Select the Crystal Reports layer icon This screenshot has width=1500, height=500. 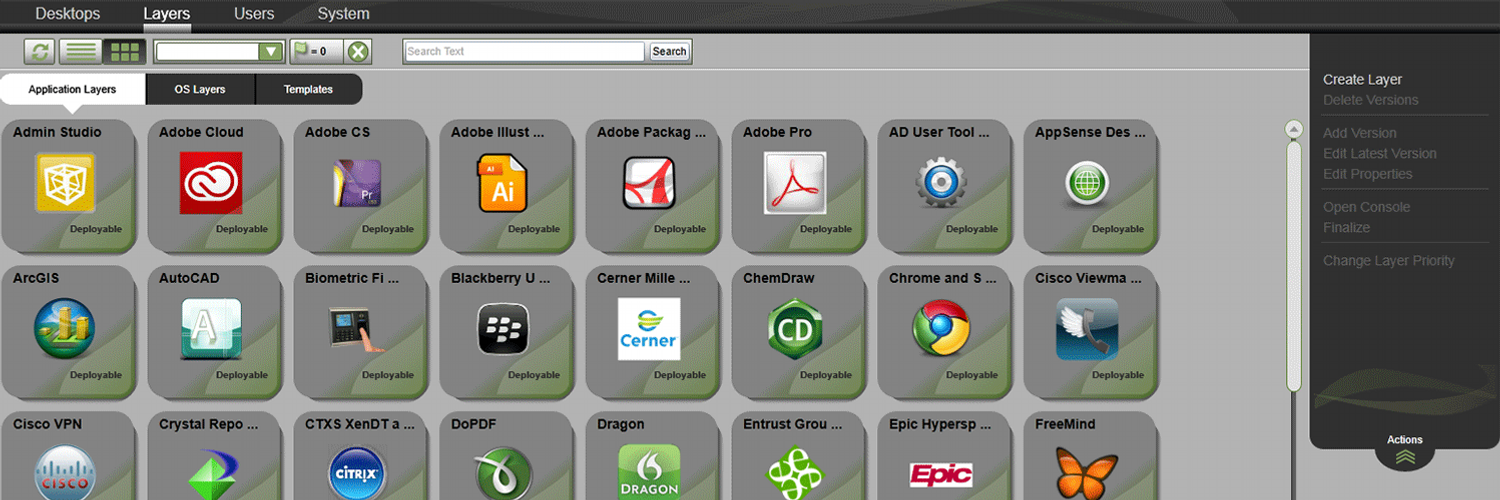coord(211,473)
